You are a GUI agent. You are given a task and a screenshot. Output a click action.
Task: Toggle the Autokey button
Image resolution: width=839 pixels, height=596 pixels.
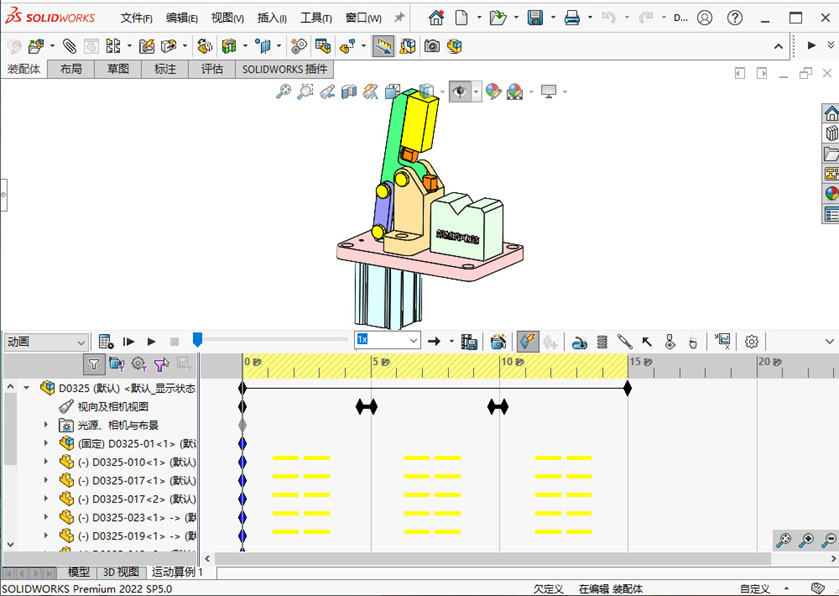coord(527,341)
